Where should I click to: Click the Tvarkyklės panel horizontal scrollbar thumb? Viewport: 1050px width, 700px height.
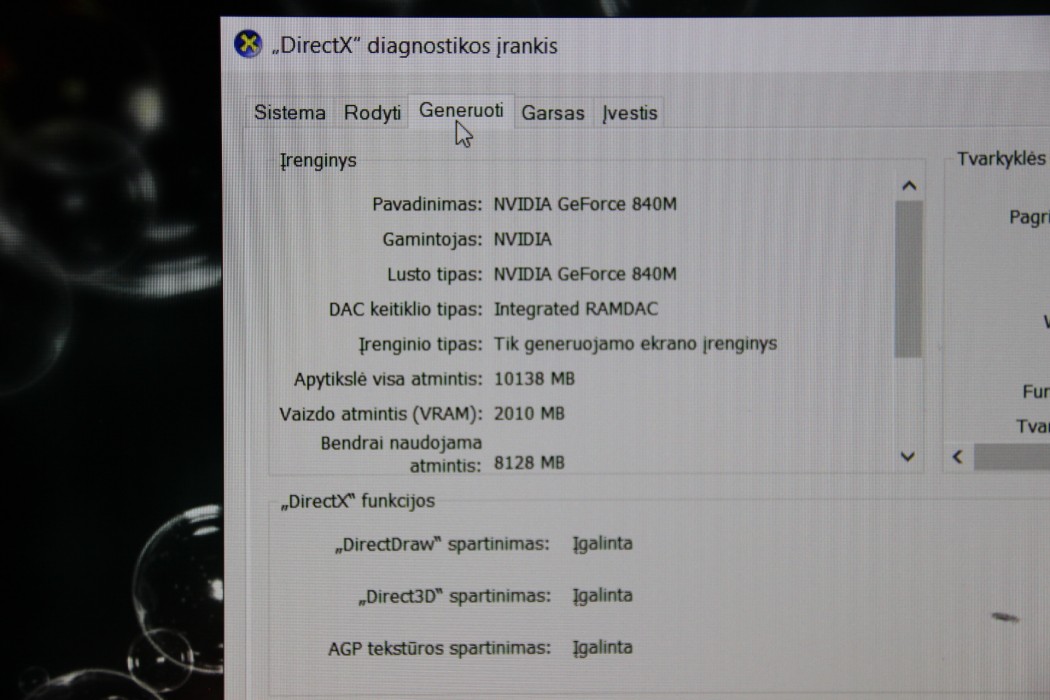tap(1012, 457)
